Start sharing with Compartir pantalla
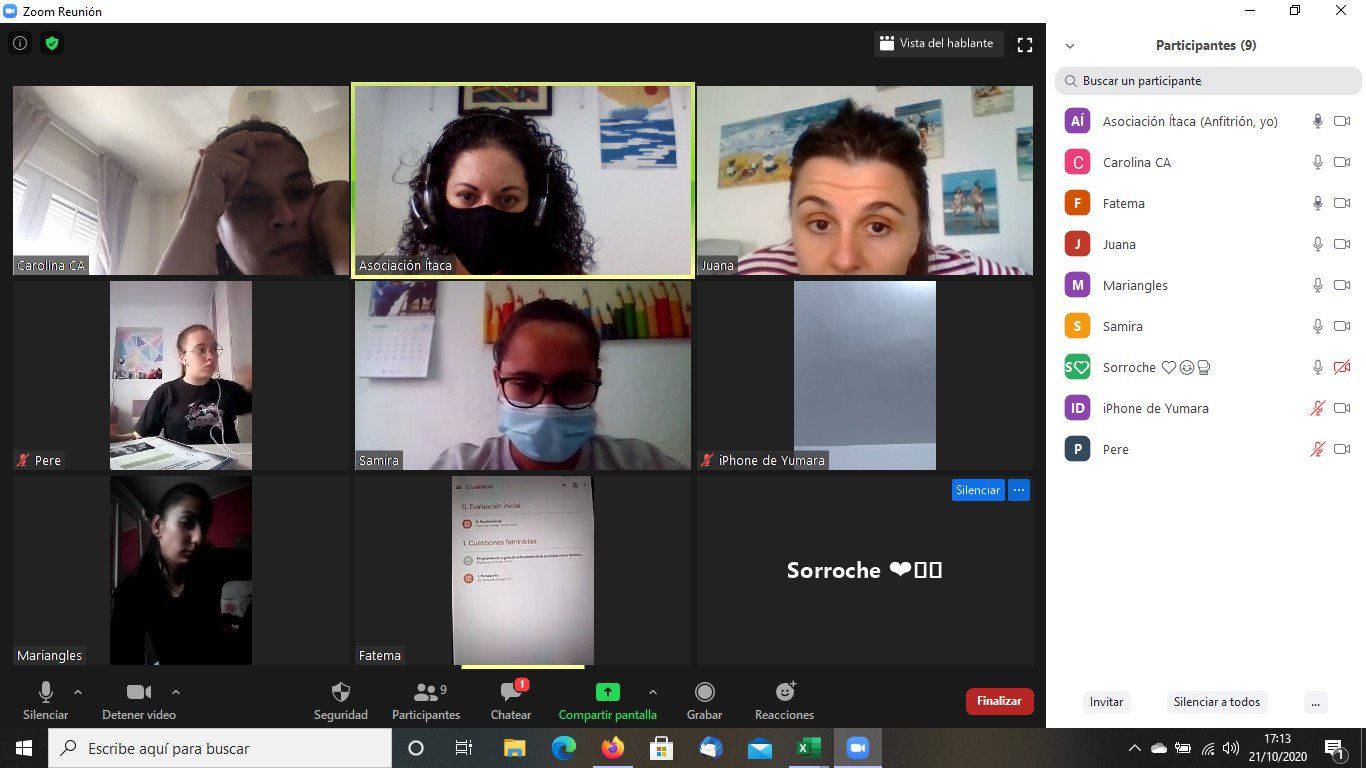The image size is (1366, 768). click(608, 701)
